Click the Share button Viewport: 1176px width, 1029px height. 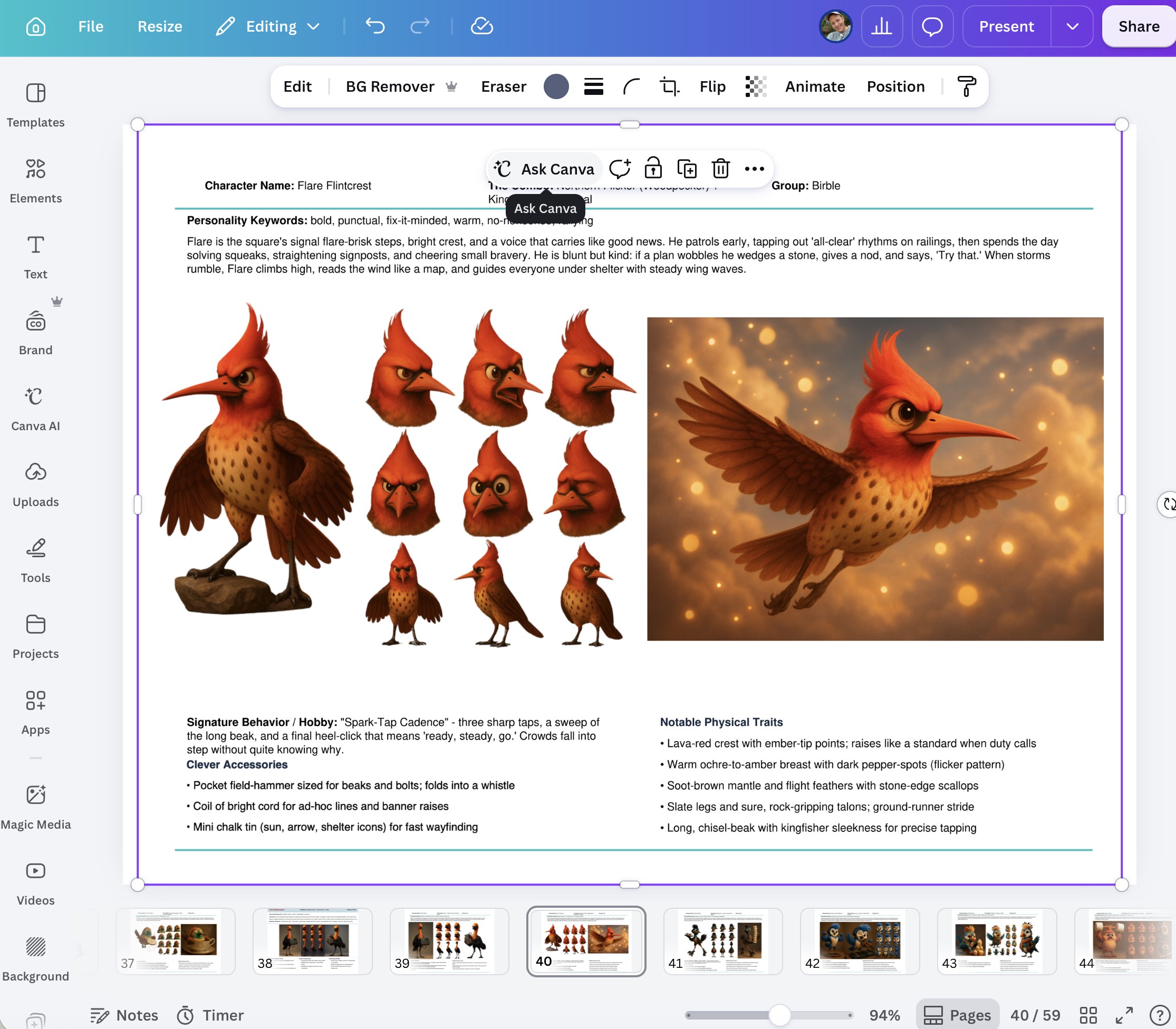tap(1139, 26)
